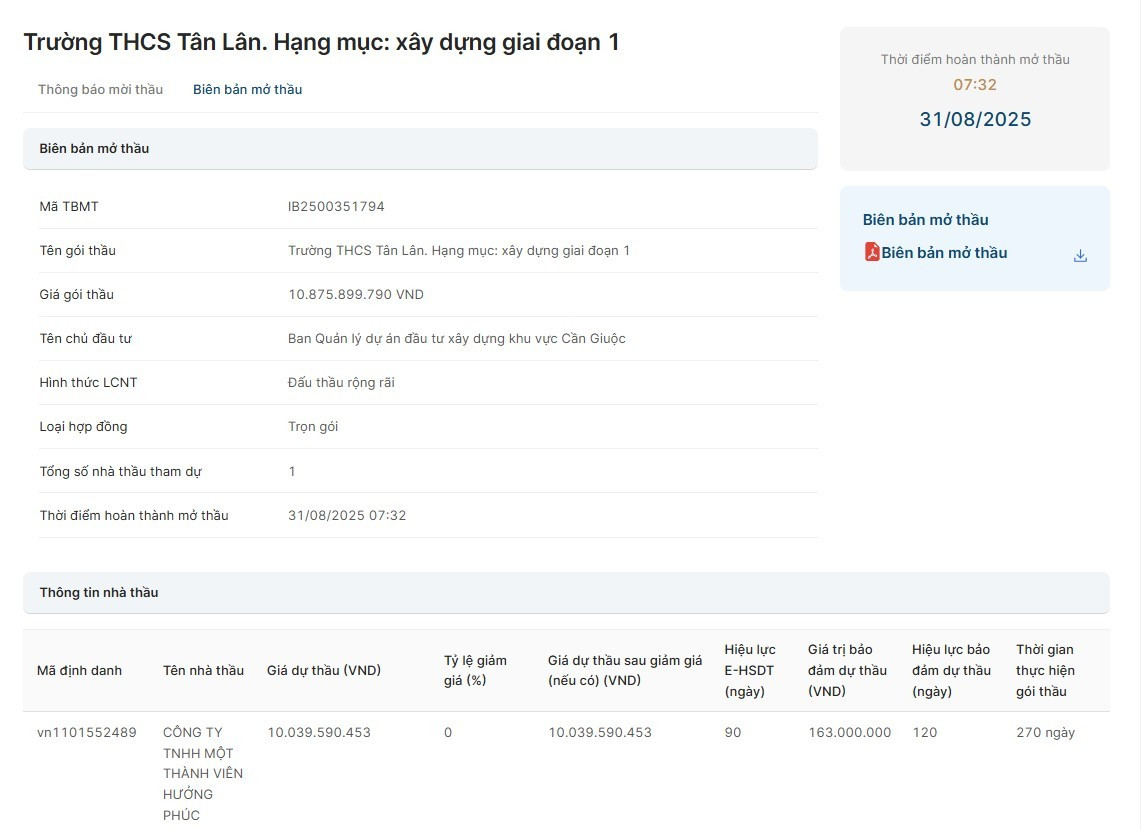Click the Mã định danh column header

click(79, 670)
